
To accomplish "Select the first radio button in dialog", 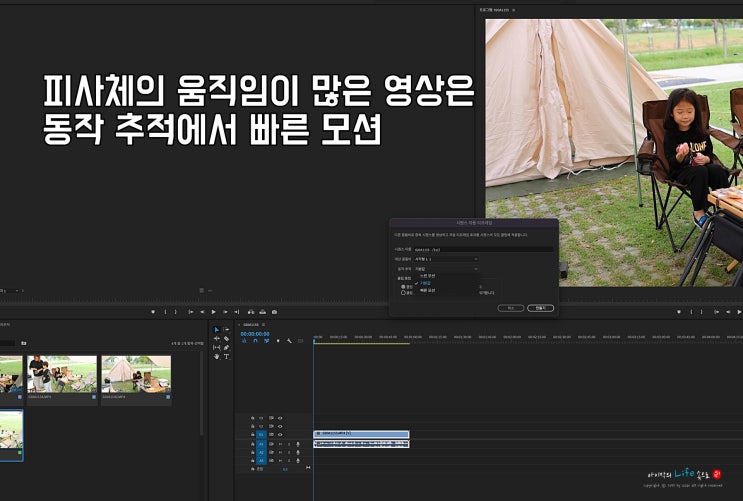I will tap(403, 285).
